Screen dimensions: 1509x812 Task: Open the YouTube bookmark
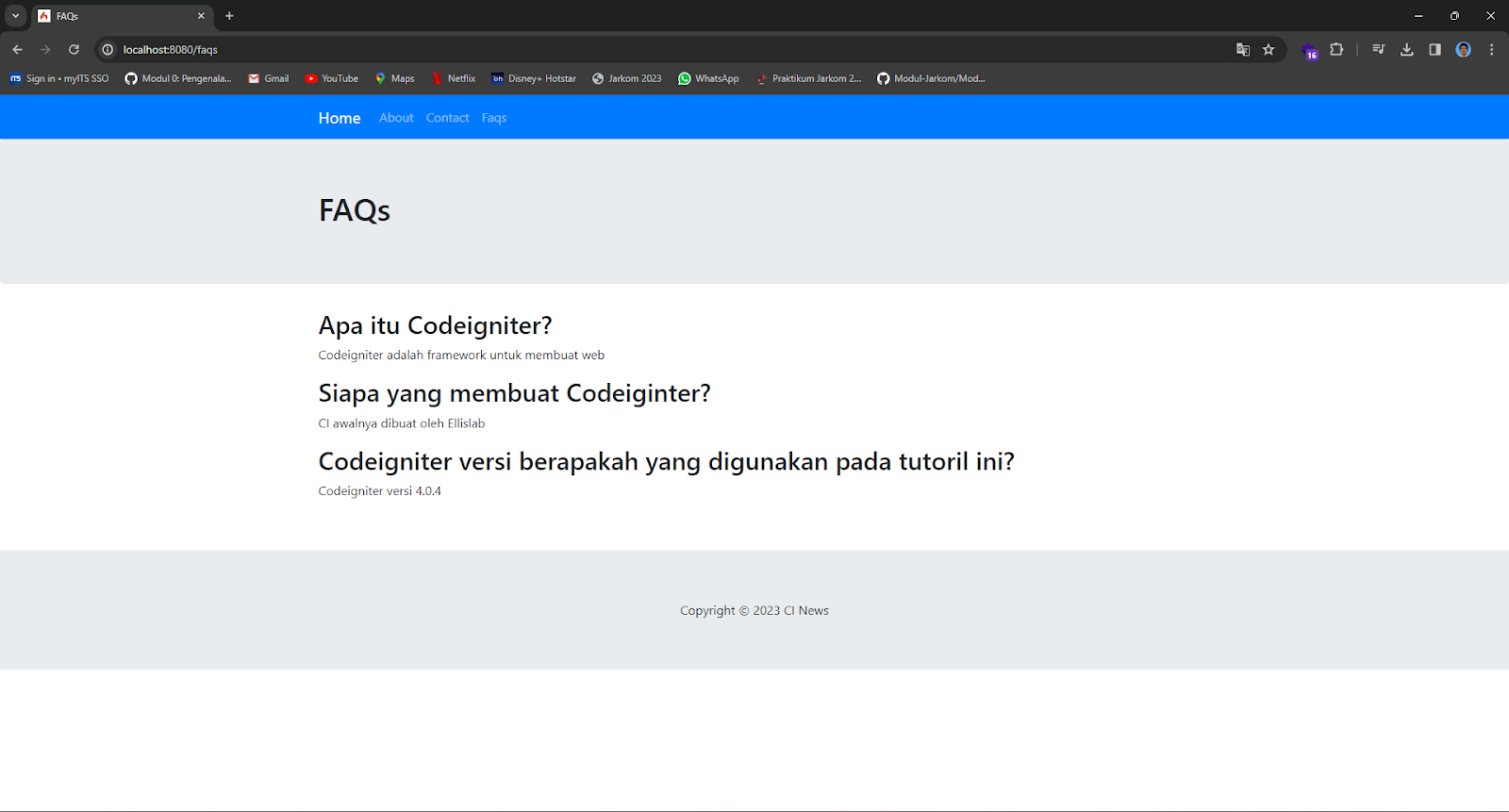click(x=332, y=78)
